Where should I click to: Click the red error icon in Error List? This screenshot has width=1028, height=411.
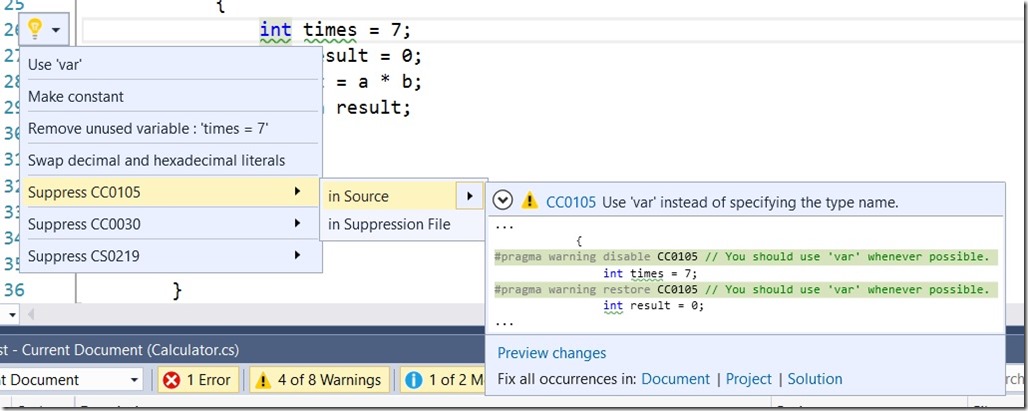[x=171, y=380]
